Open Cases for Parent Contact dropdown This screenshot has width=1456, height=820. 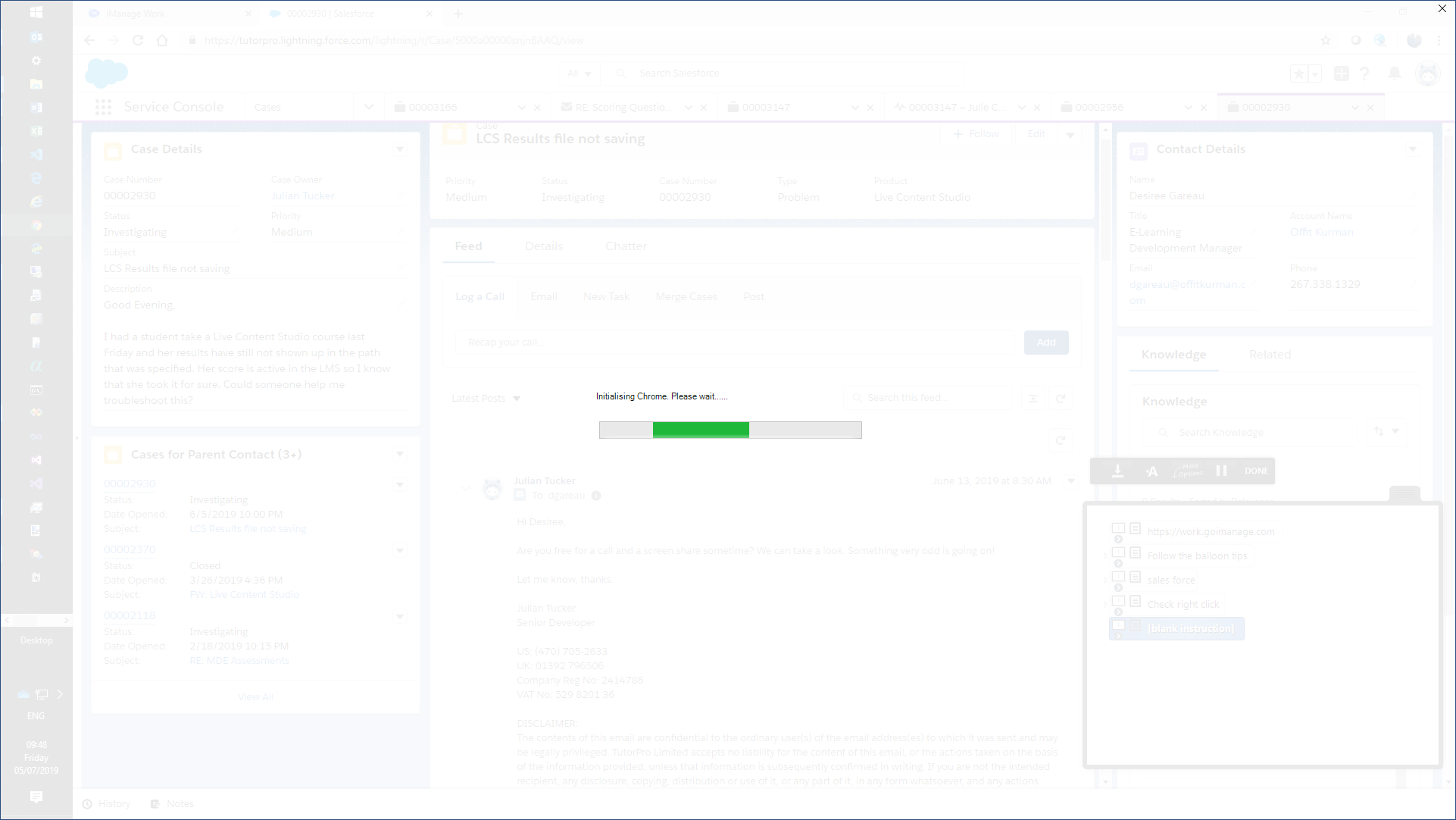click(399, 455)
